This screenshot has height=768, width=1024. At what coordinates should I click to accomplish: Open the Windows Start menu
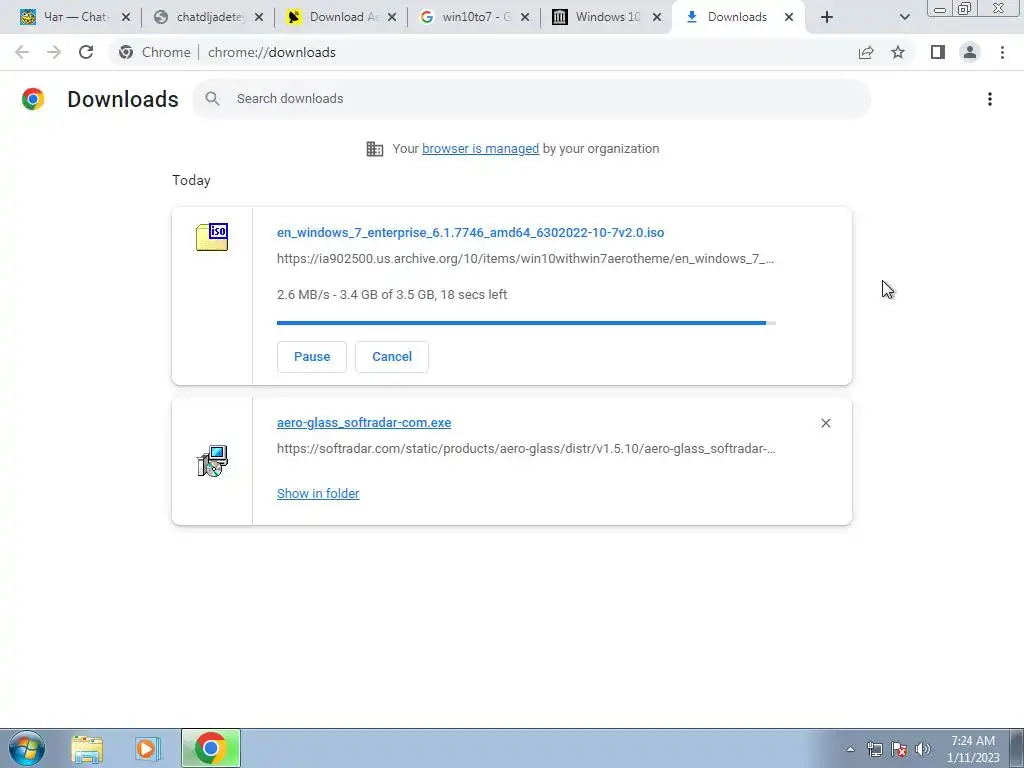(x=27, y=748)
